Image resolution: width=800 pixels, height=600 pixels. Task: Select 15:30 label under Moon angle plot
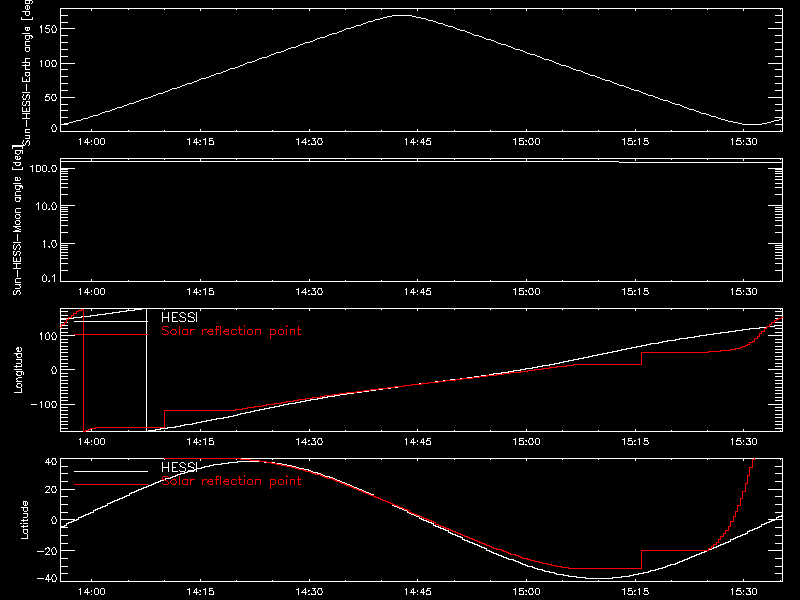744,292
